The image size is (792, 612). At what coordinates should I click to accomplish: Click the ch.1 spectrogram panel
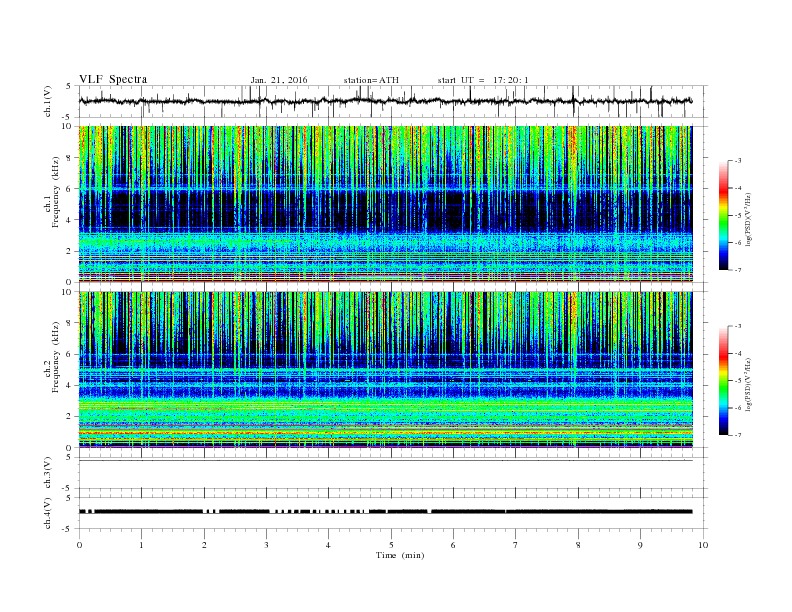tap(385, 204)
